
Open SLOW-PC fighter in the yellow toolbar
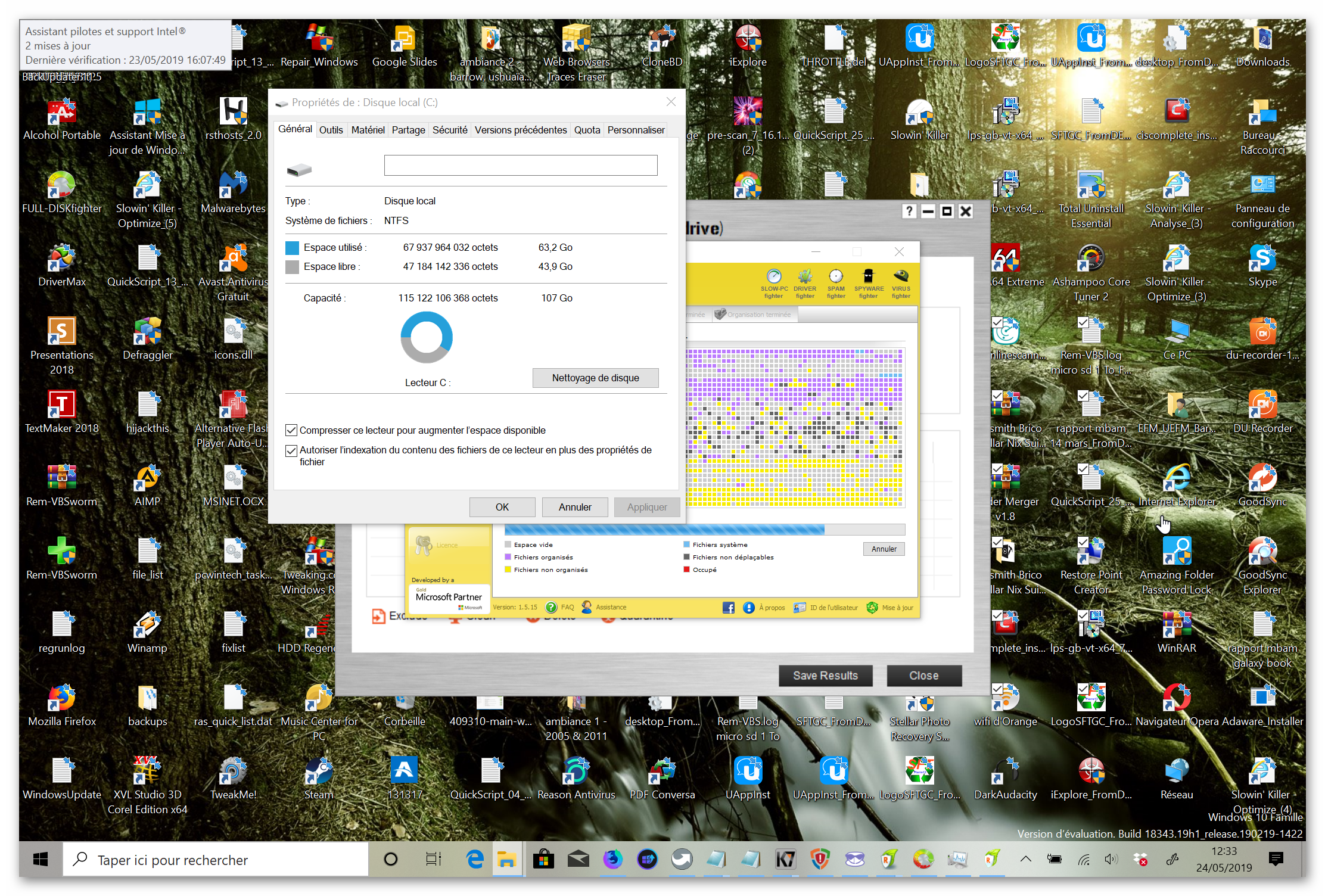click(x=773, y=283)
